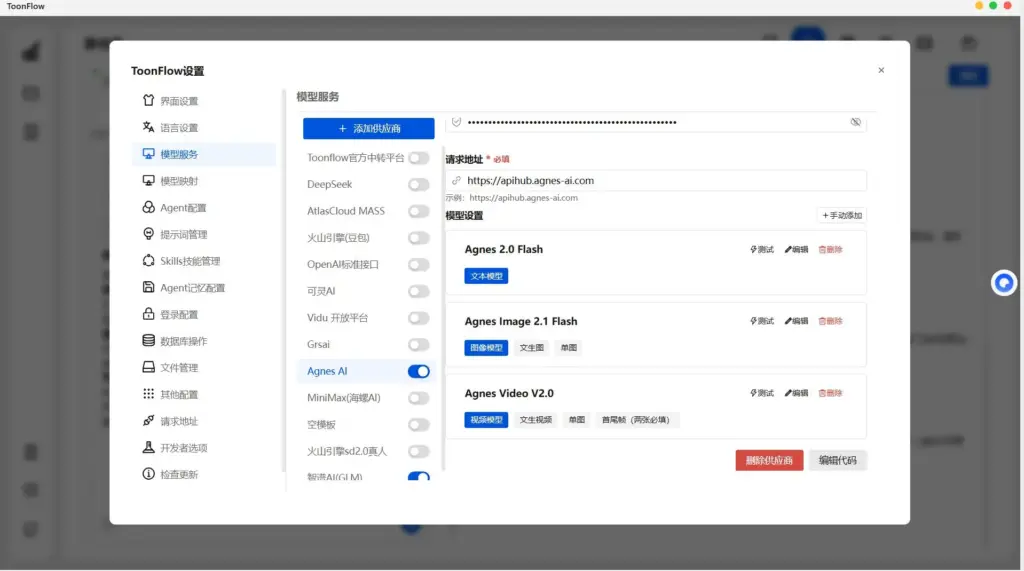Test the Agnes Video V2.0 model
This screenshot has height=571, width=1024.
(761, 393)
